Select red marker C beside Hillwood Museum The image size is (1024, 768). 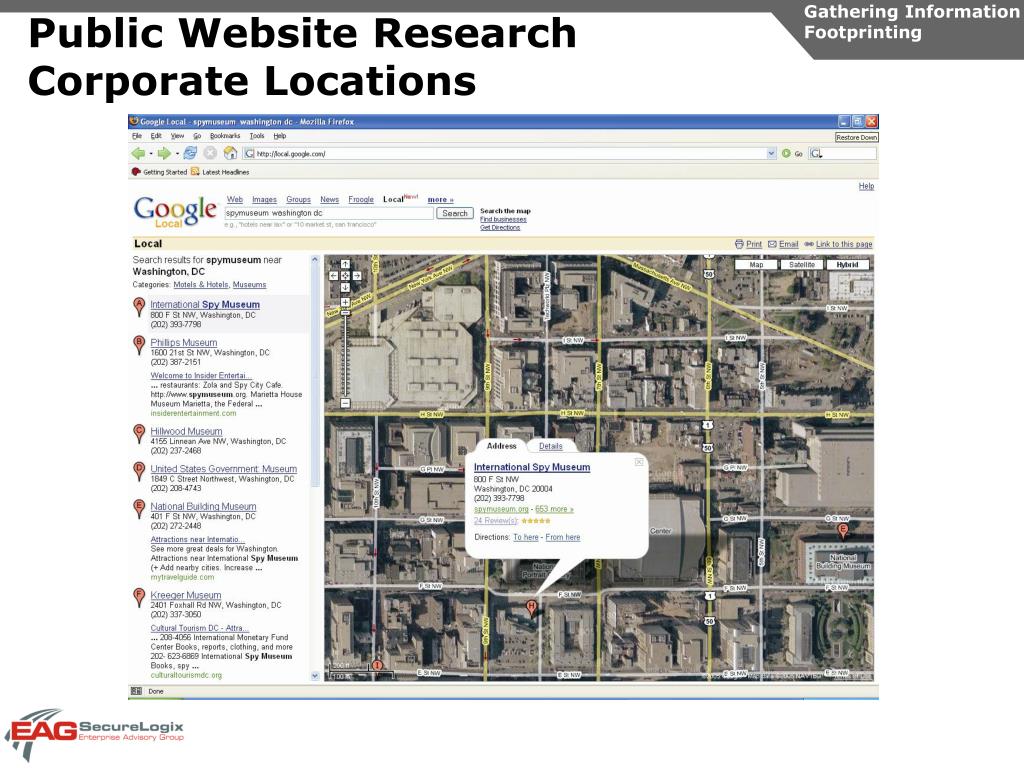click(x=139, y=433)
